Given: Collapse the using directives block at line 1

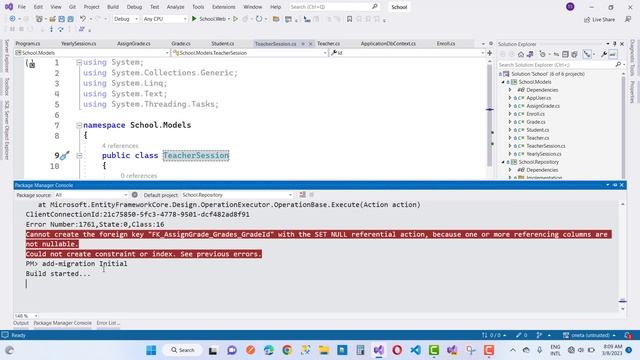Looking at the screenshot, I should coord(79,62).
